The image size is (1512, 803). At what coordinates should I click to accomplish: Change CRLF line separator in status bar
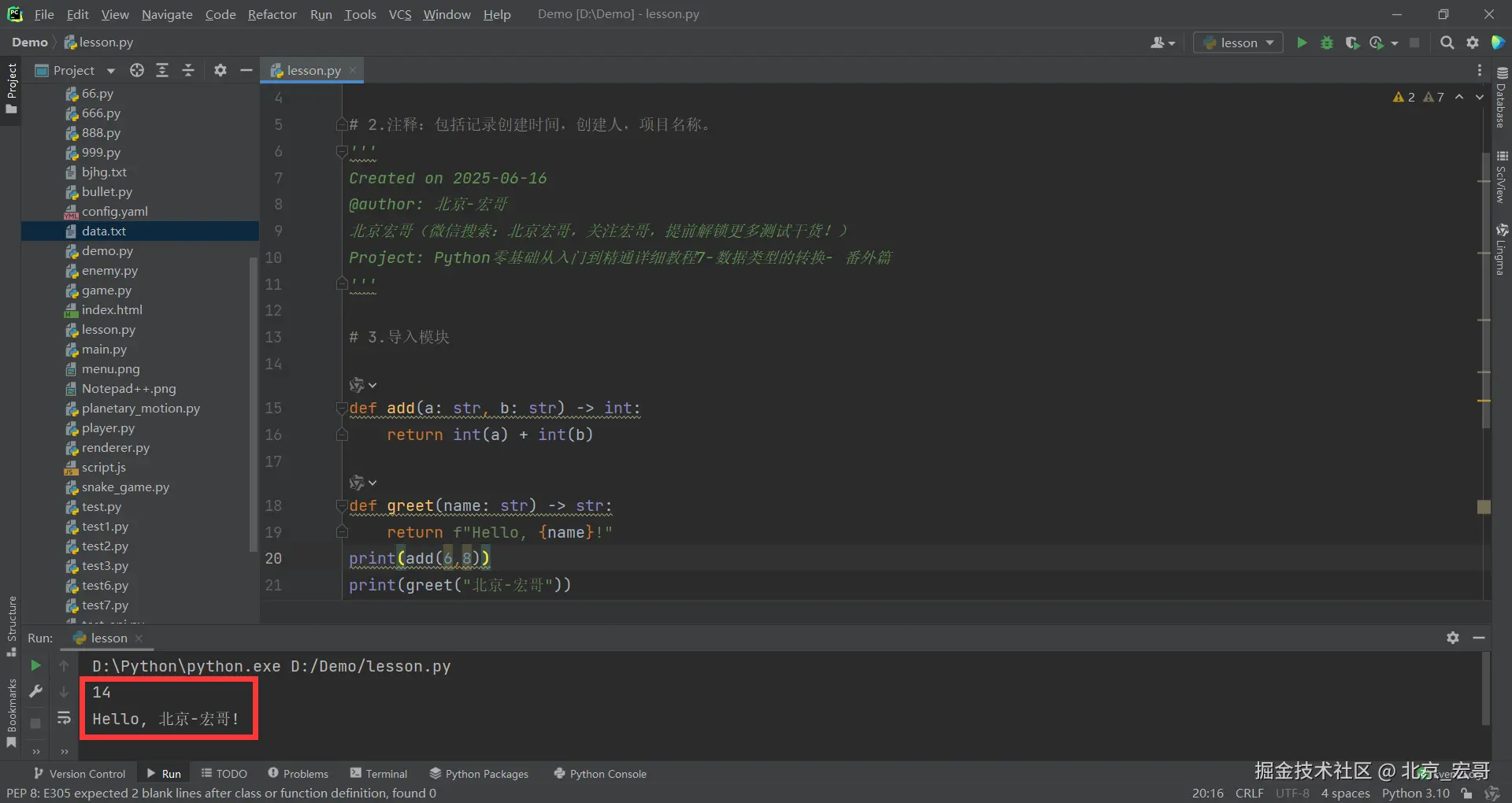pos(1249,794)
